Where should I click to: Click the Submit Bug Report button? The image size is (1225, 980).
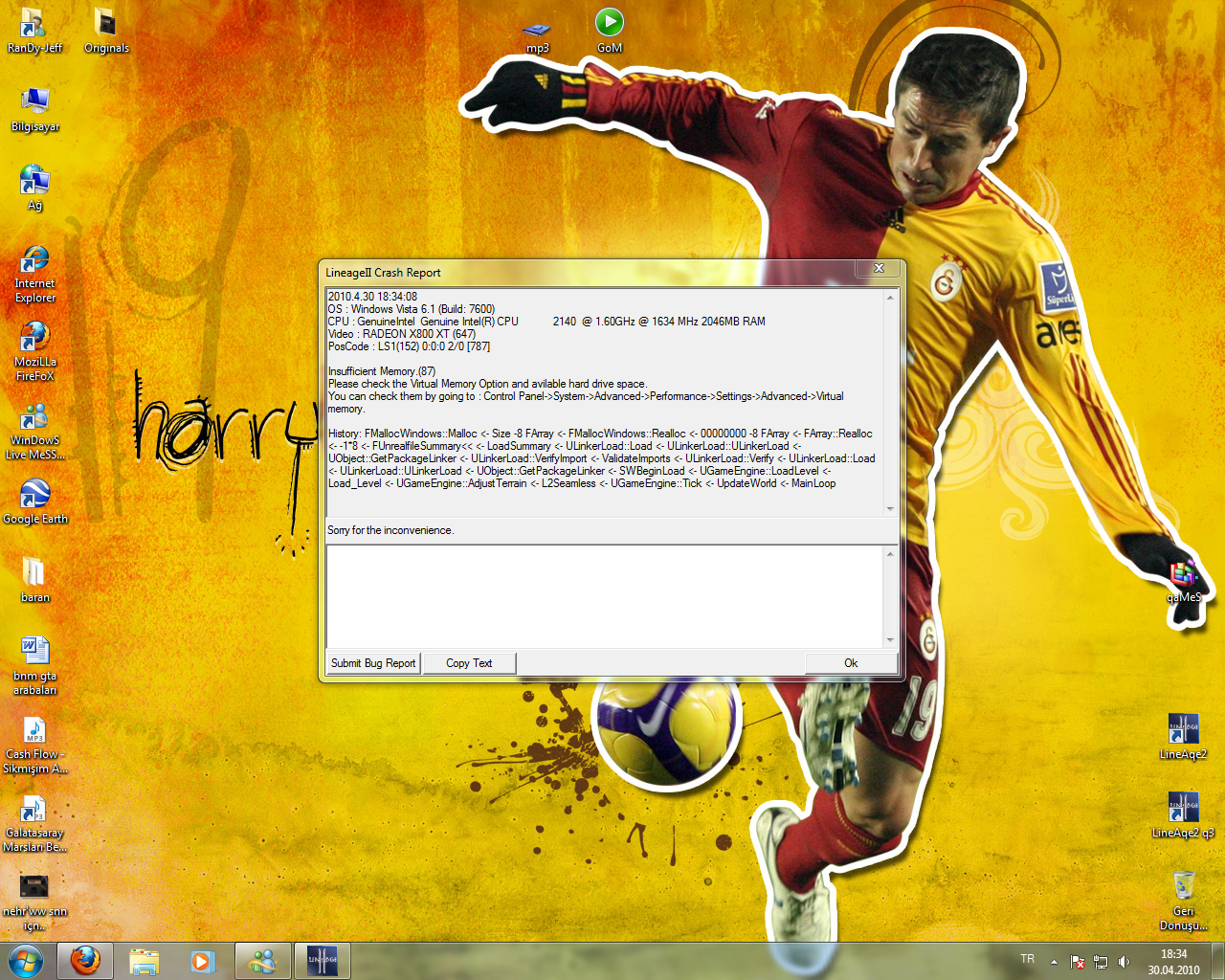373,663
